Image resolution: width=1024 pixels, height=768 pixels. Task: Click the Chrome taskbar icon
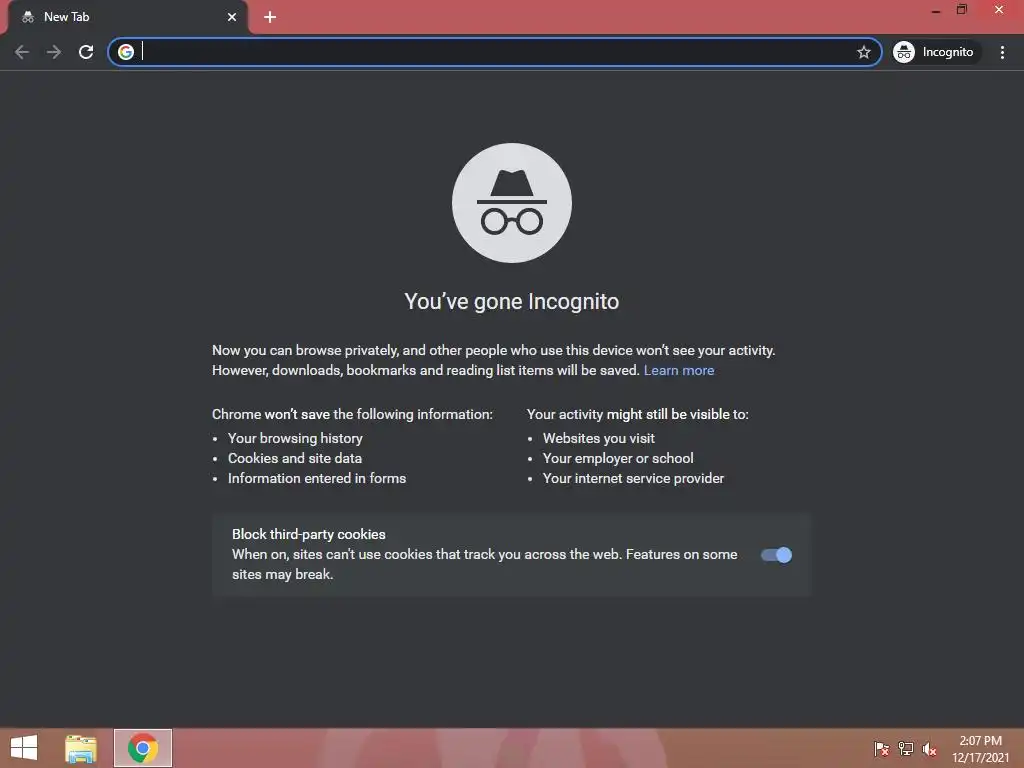(143, 748)
